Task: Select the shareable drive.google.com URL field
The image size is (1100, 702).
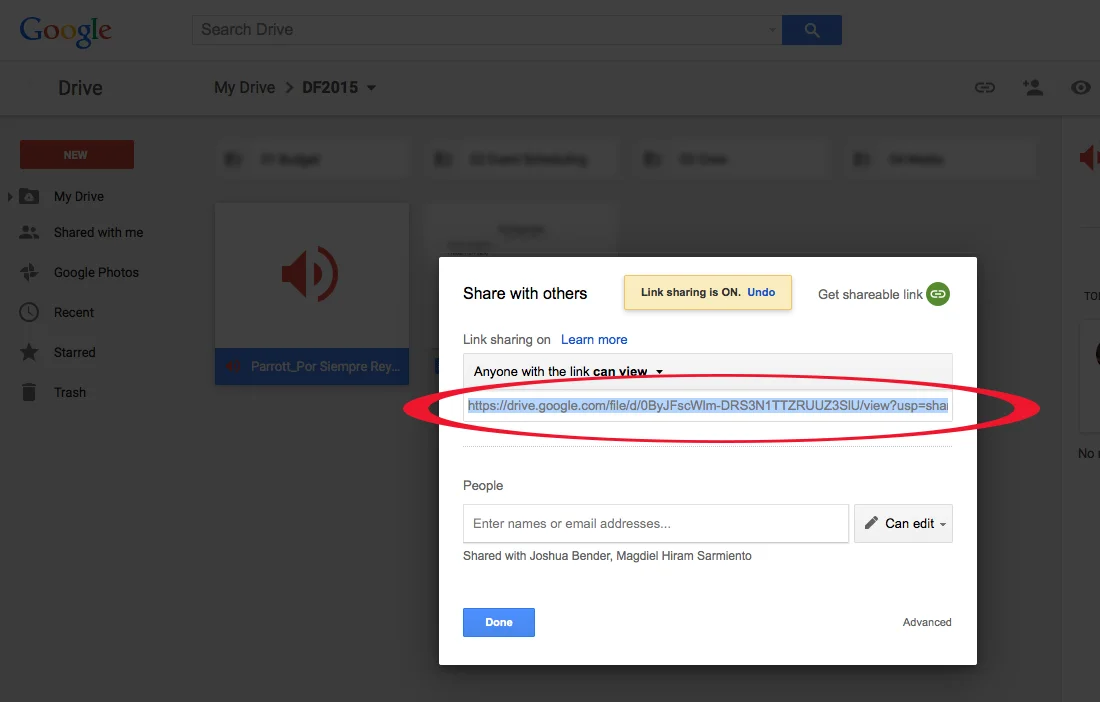Action: point(707,405)
